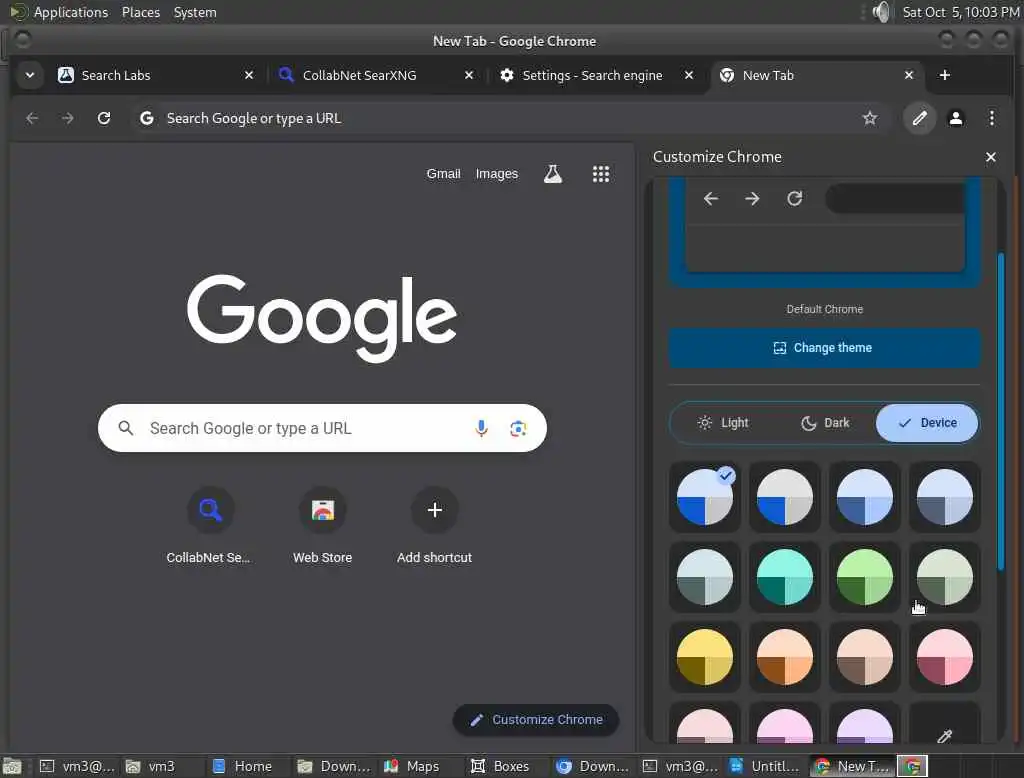Choose the beige brown color swatch
The height and width of the screenshot is (778, 1024).
(865, 657)
